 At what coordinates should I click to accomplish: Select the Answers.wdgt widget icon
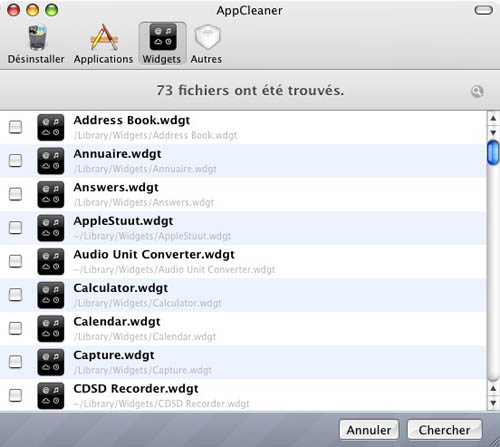[51, 194]
